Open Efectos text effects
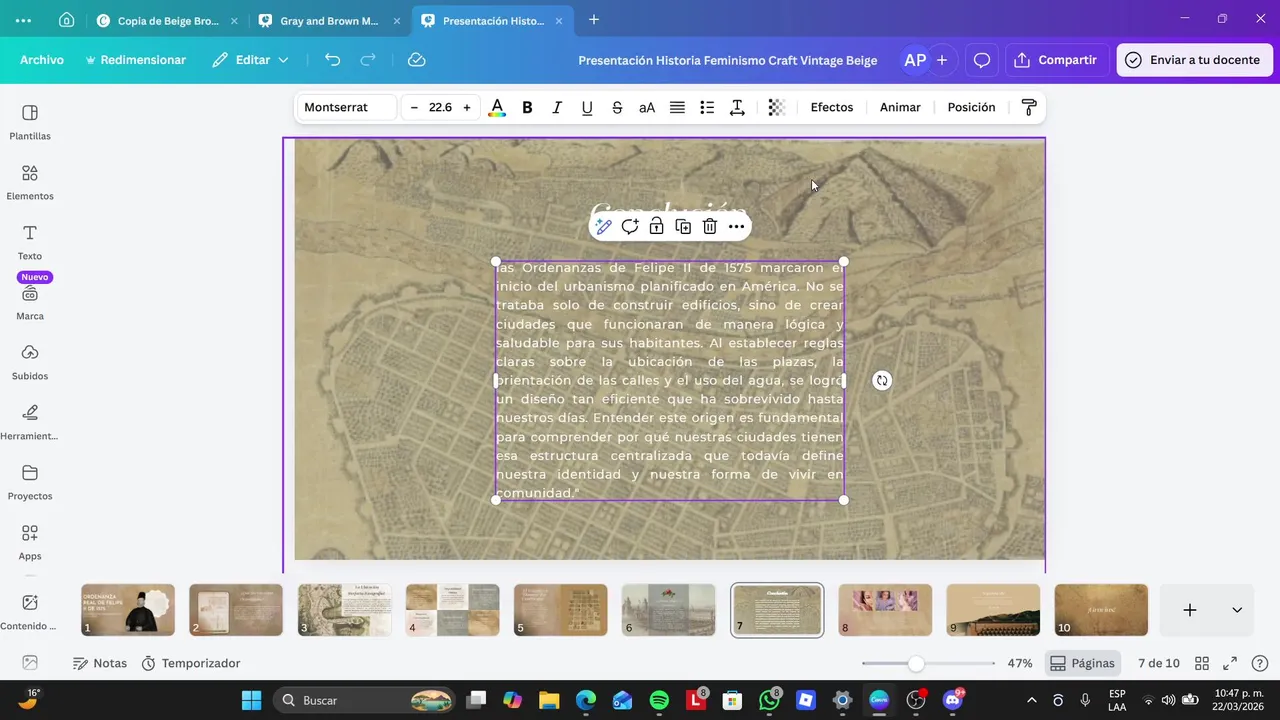 832,107
